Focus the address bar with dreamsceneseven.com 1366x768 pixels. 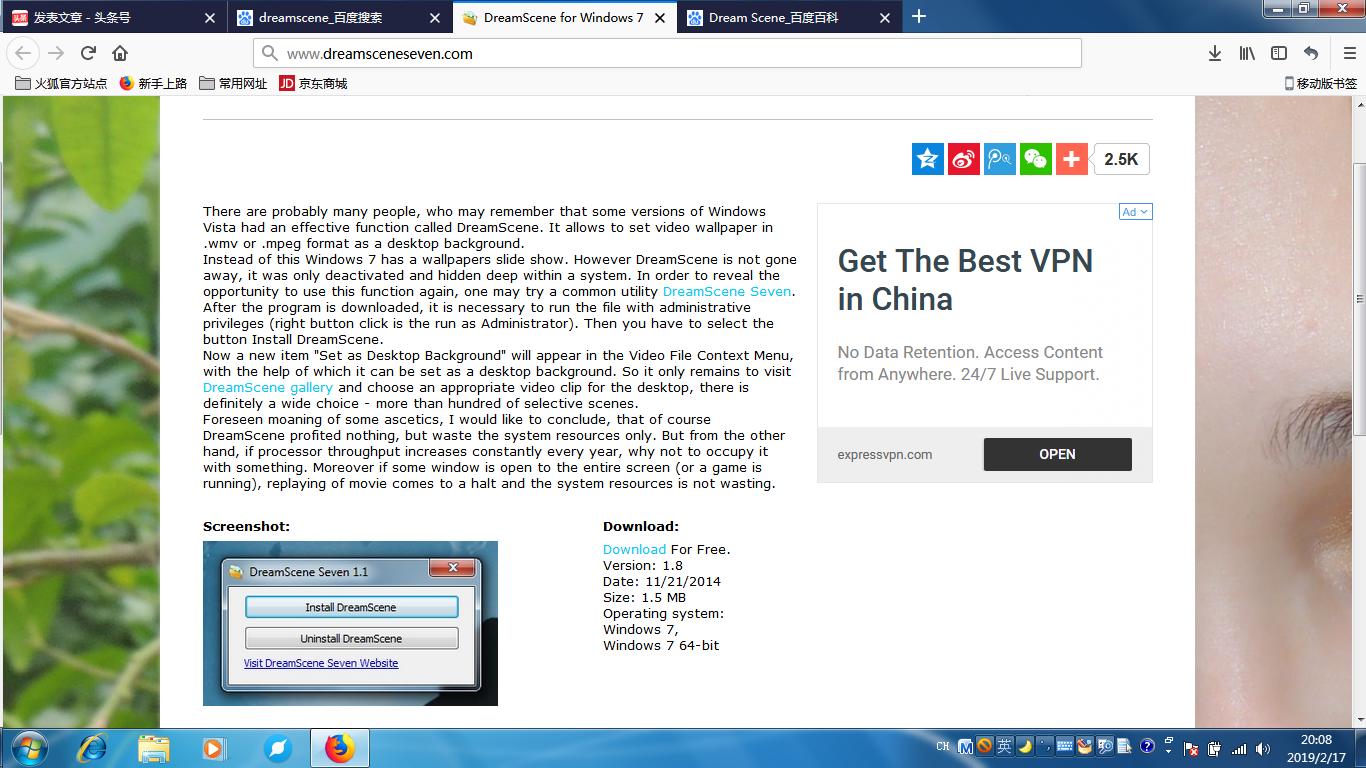[x=668, y=53]
